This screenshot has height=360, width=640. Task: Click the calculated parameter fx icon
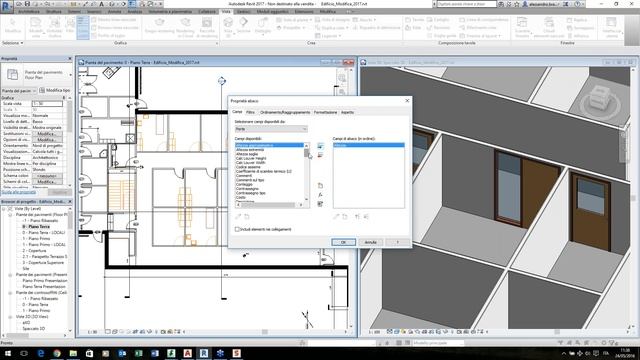click(x=320, y=195)
